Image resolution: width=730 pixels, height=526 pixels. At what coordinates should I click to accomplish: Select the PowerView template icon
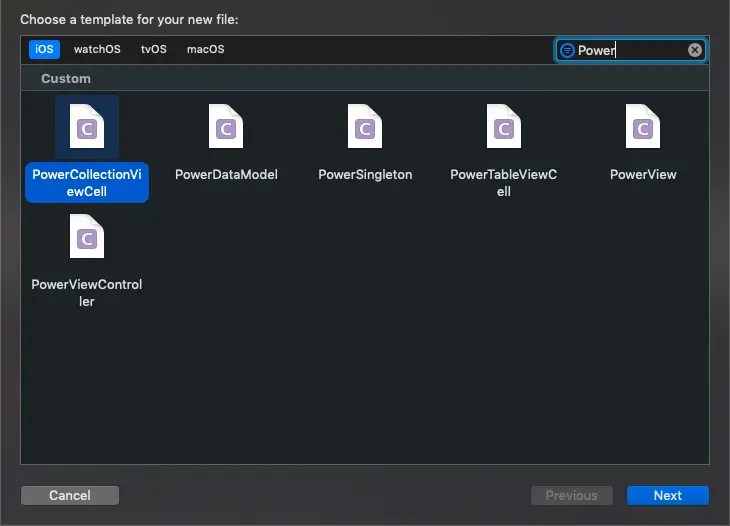[x=643, y=126]
